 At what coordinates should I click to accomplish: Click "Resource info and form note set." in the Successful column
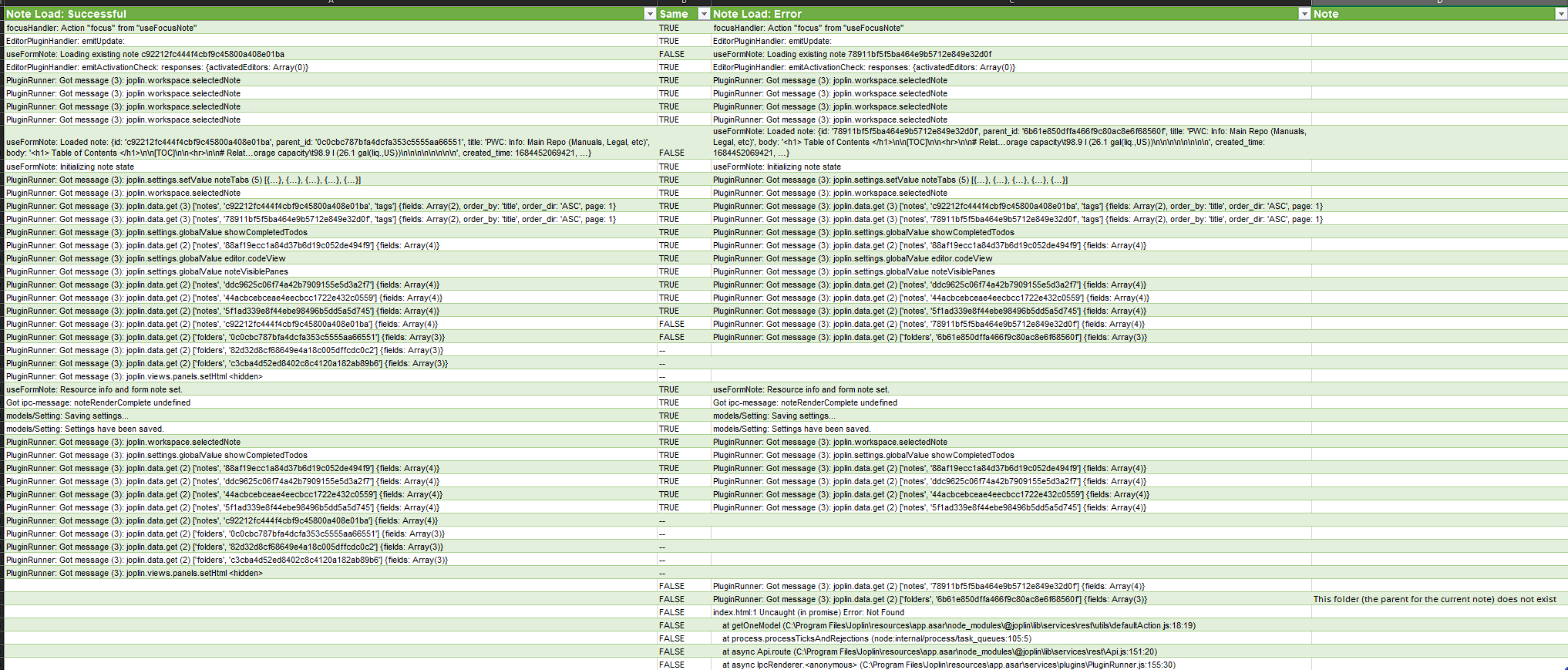coord(330,389)
